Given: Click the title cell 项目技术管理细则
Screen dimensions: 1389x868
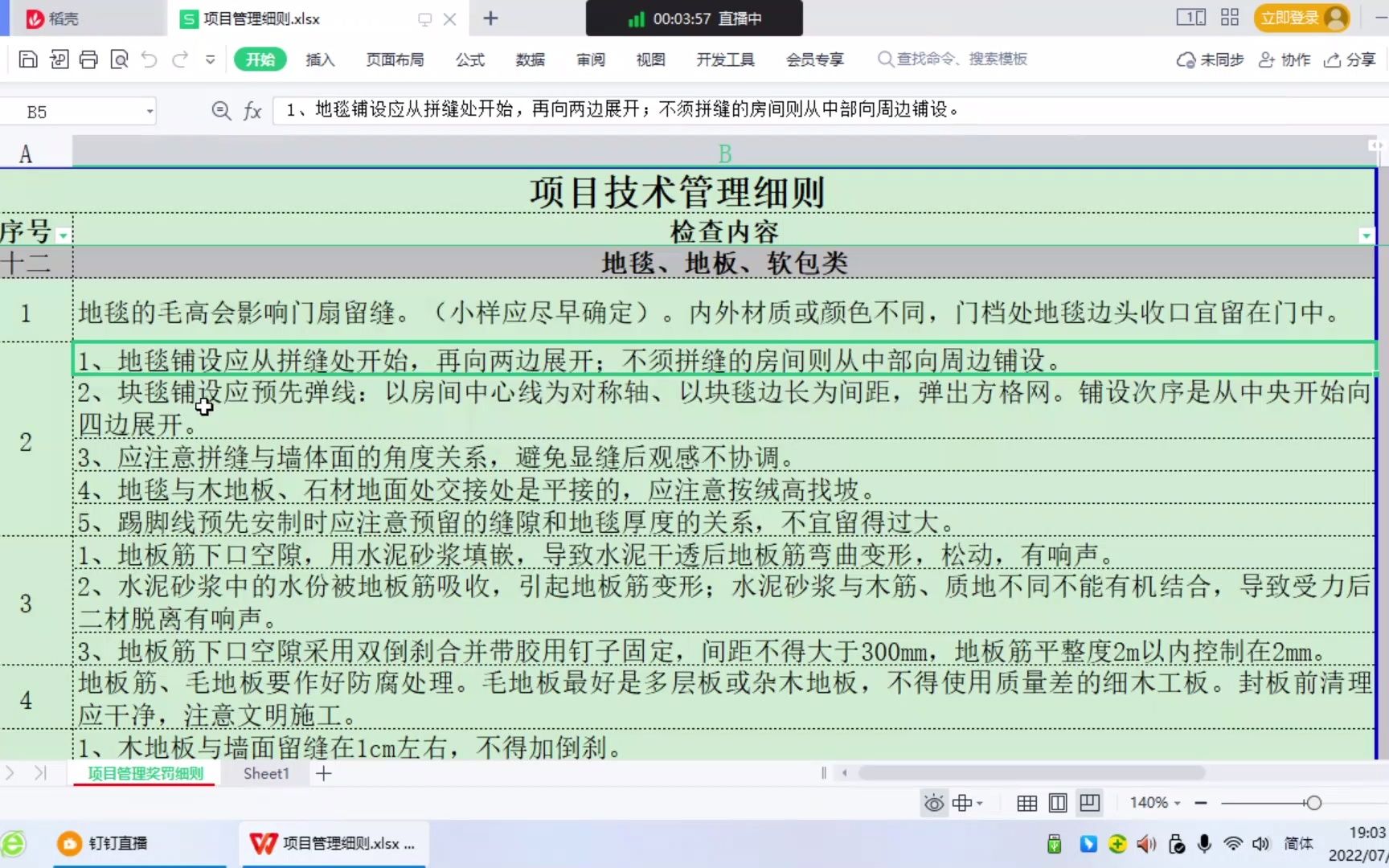Looking at the screenshot, I should pyautogui.click(x=679, y=191).
